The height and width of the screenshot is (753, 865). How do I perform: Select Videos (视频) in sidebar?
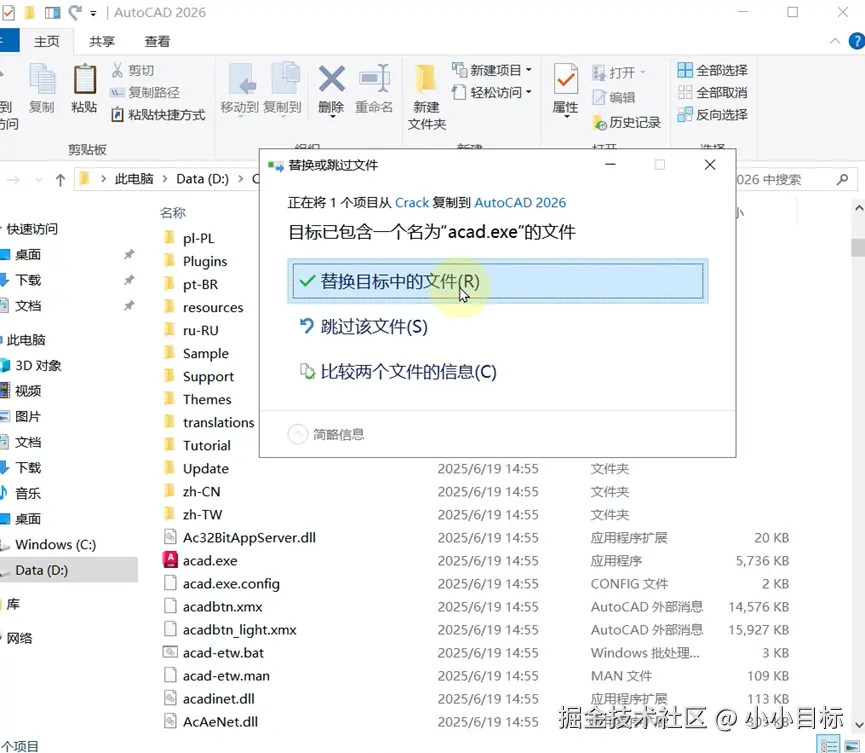pos(28,391)
